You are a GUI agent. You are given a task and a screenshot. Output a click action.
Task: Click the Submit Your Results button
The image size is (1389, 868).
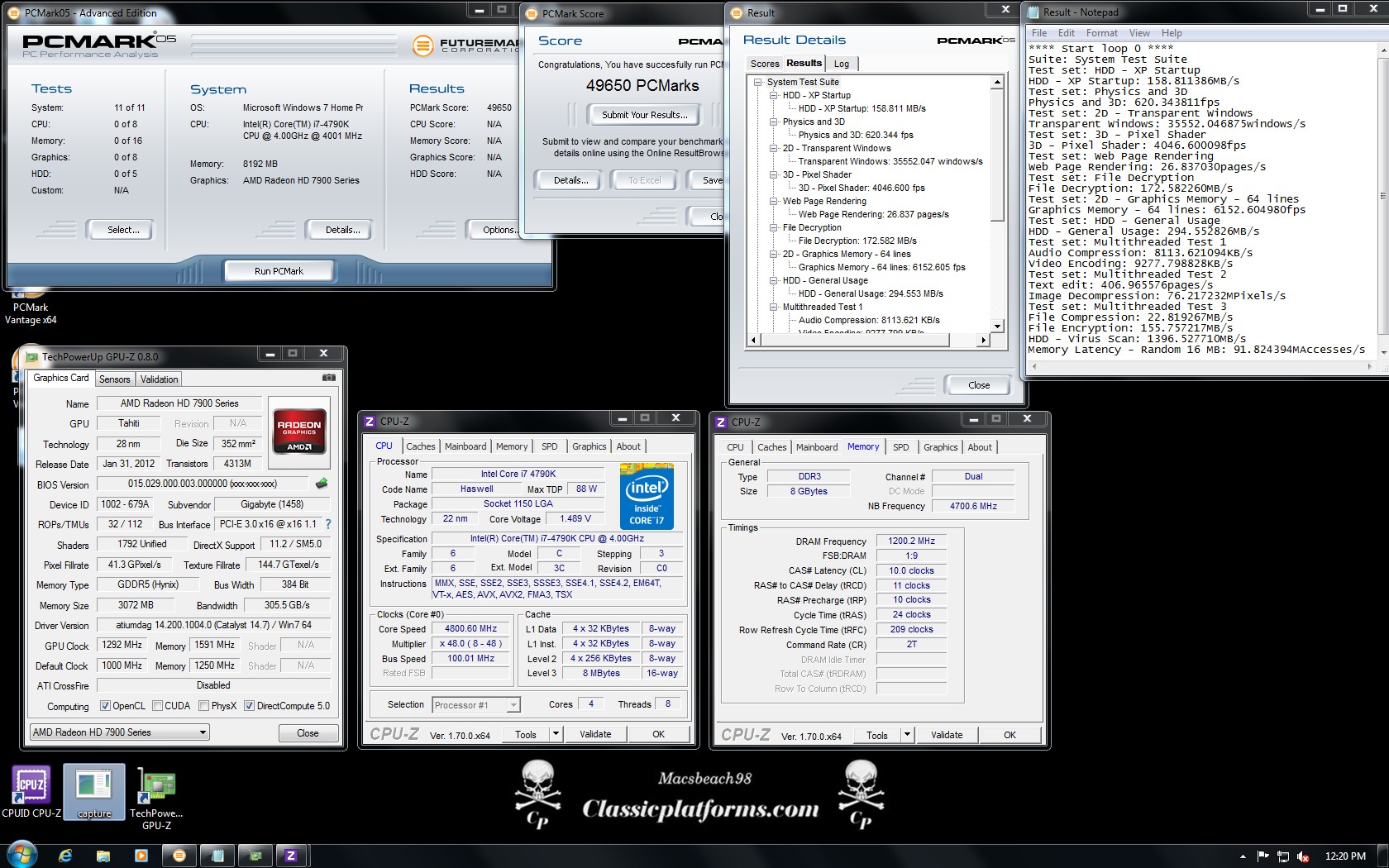[x=644, y=115]
